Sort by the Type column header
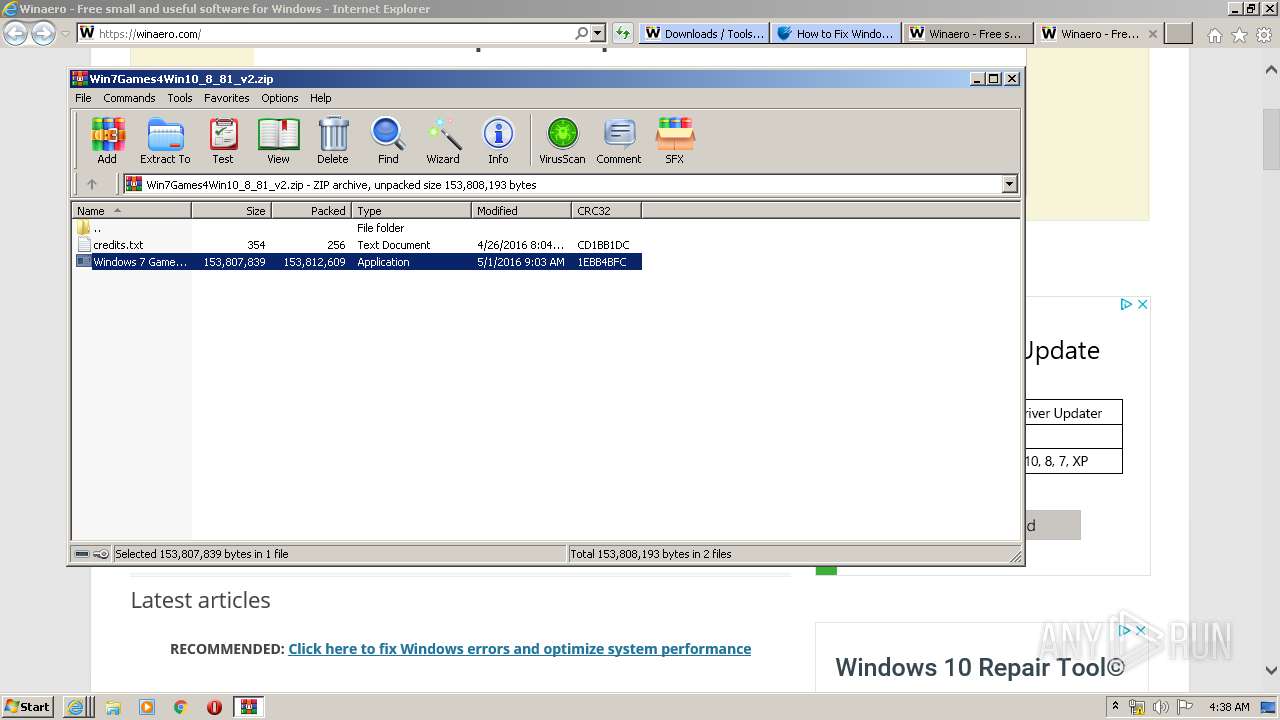 click(411, 211)
